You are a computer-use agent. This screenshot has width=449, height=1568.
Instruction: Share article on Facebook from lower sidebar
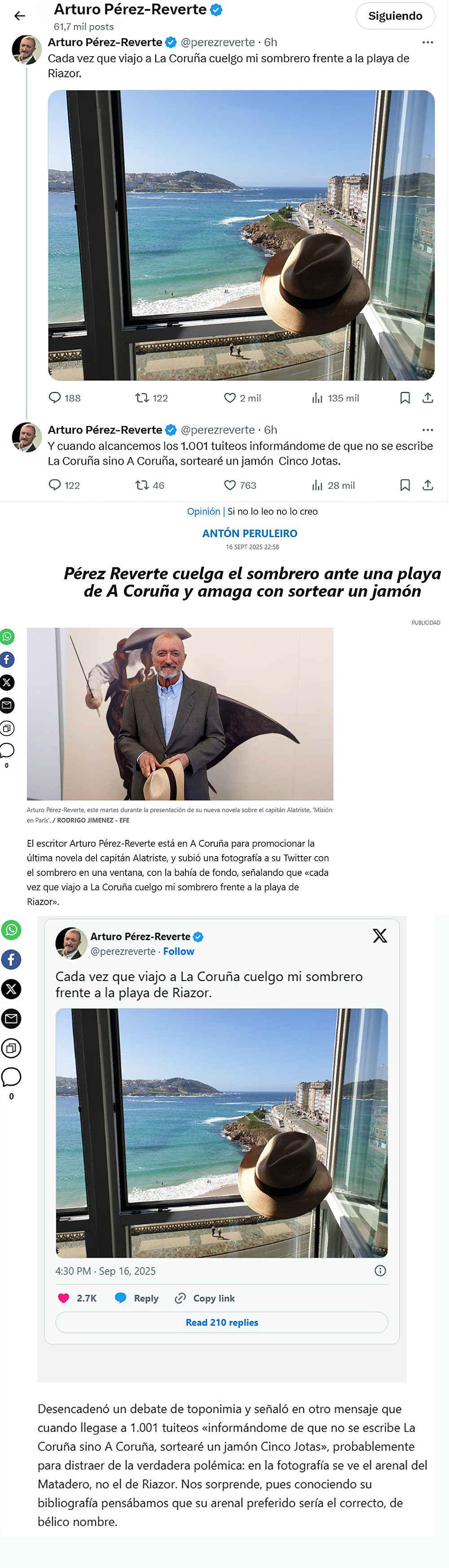[x=11, y=959]
